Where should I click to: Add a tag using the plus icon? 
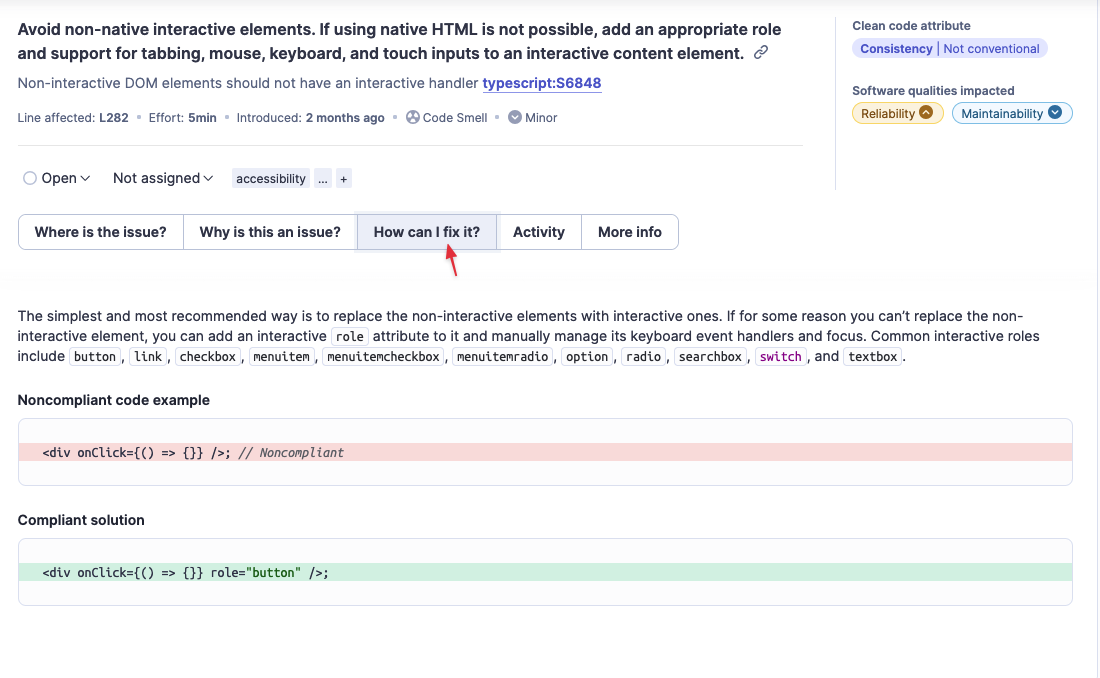tap(344, 179)
